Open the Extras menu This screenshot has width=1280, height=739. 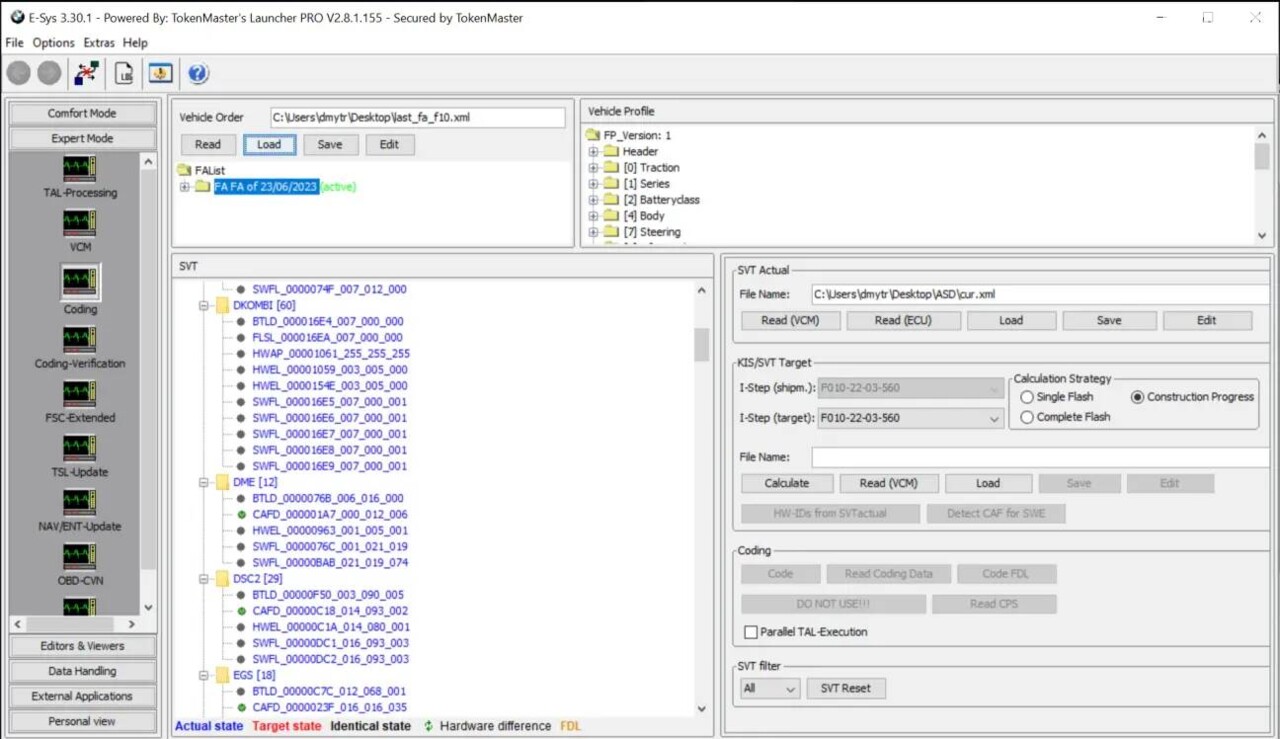99,43
